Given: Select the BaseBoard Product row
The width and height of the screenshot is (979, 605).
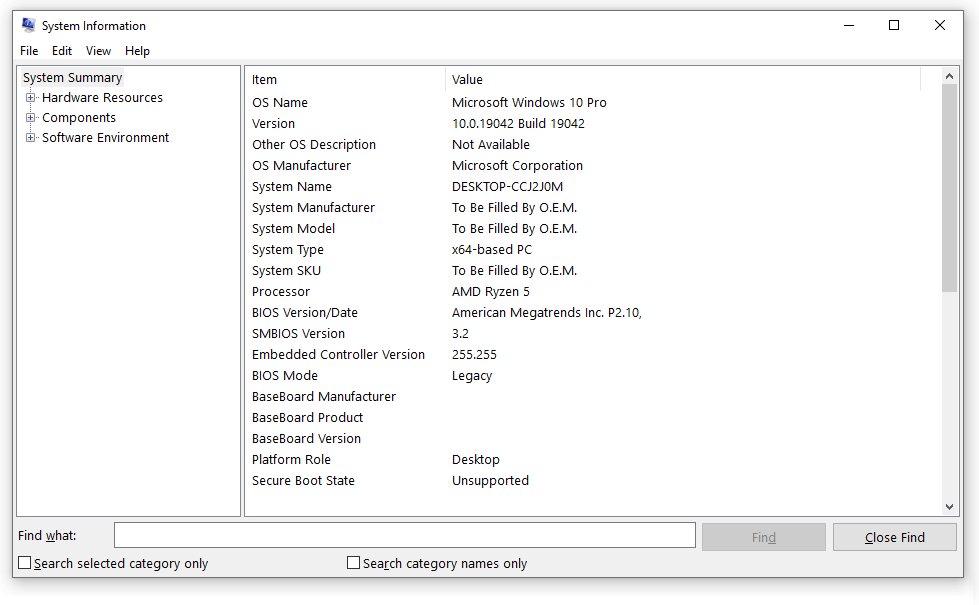Looking at the screenshot, I should 307,418.
